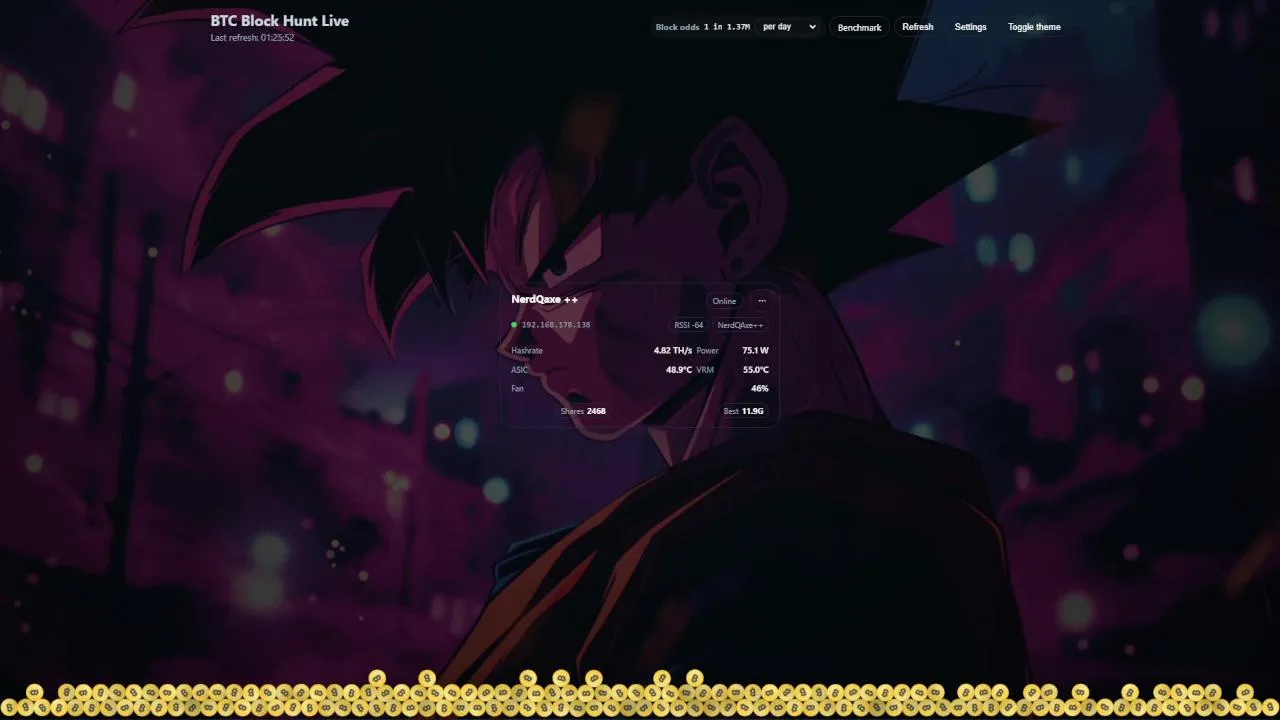Screen dimensions: 1280x720
Task: Toggle theme using the header button
Action: 1034,27
